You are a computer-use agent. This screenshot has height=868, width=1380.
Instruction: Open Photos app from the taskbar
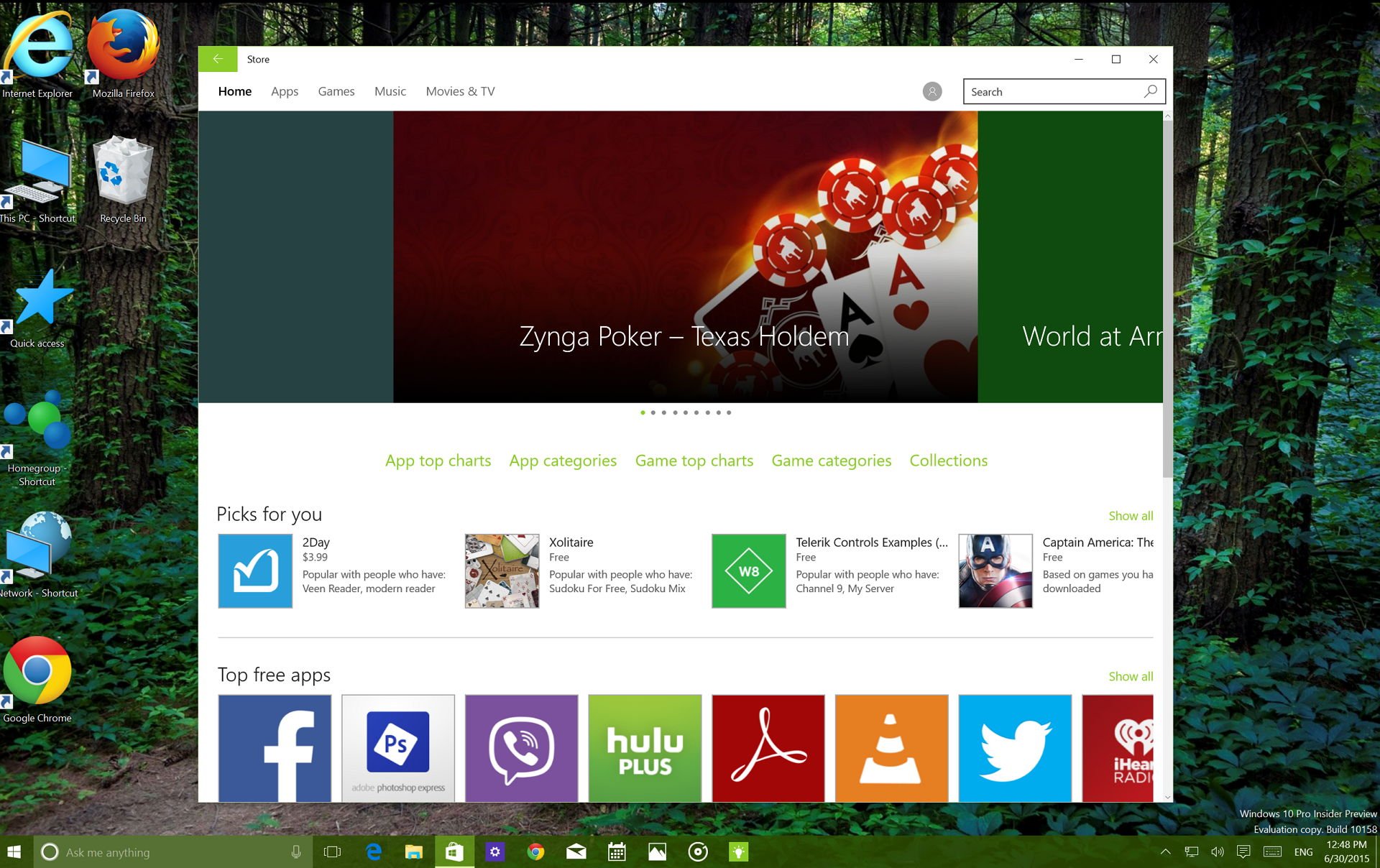click(x=657, y=852)
